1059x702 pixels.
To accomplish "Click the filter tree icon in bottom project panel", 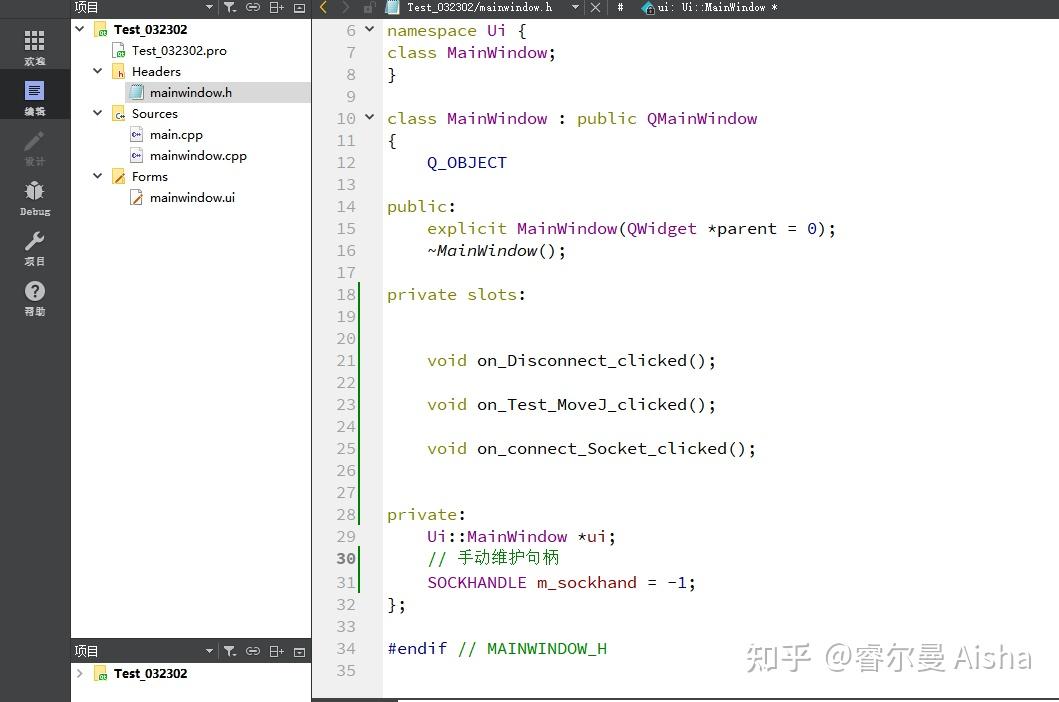I will [230, 651].
